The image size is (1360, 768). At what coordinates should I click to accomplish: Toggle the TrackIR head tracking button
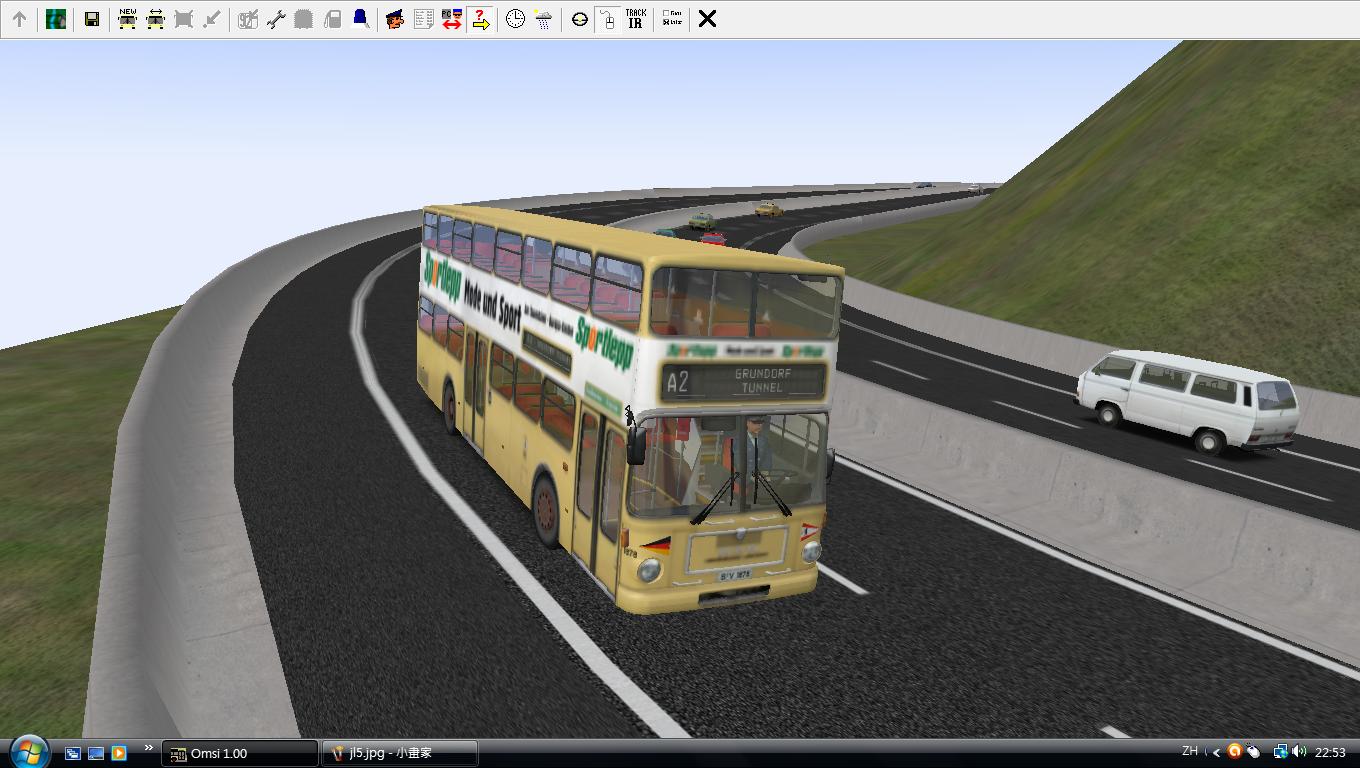[635, 19]
